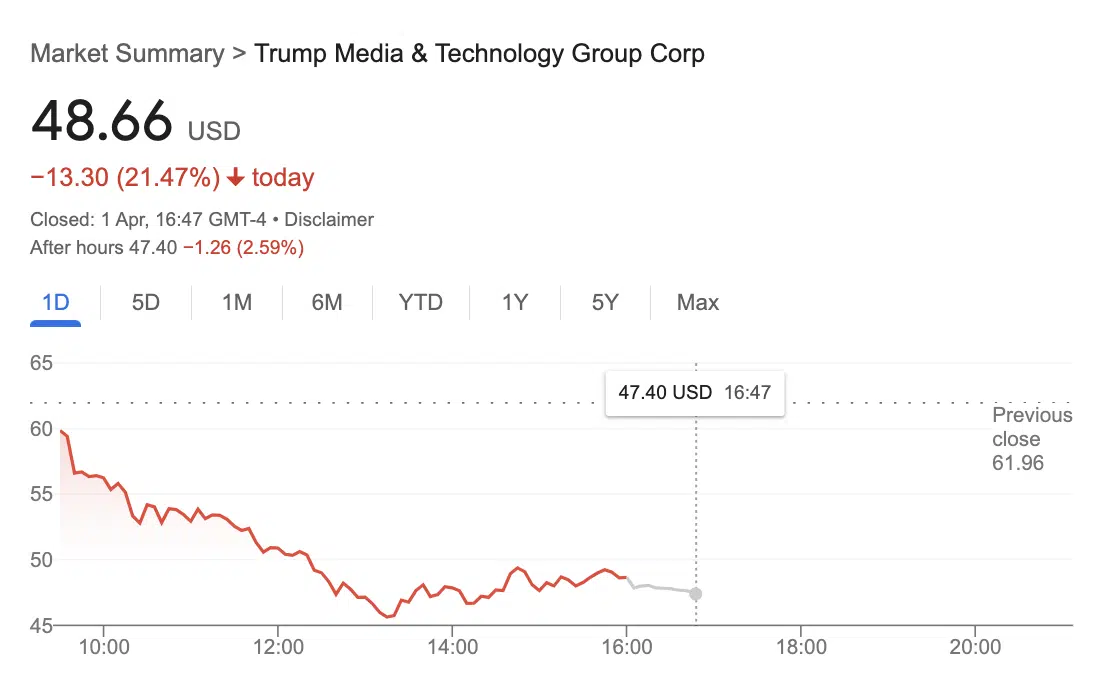1116x686 pixels.
Task: Switch to the 1Y time range
Action: (x=515, y=303)
